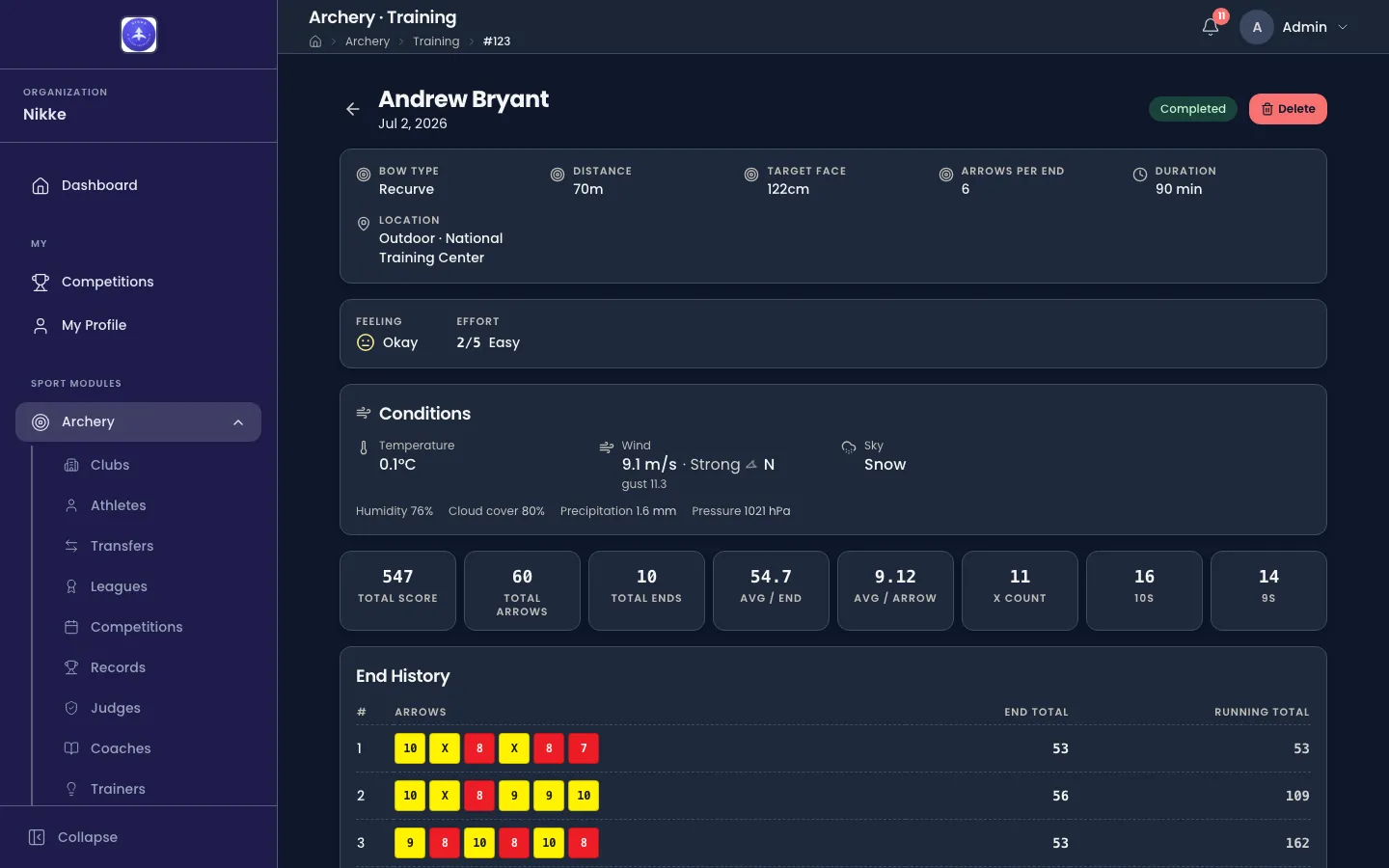This screenshot has height=868, width=1389.
Task: Click the Trainers lightbulb icon
Action: 71,789
